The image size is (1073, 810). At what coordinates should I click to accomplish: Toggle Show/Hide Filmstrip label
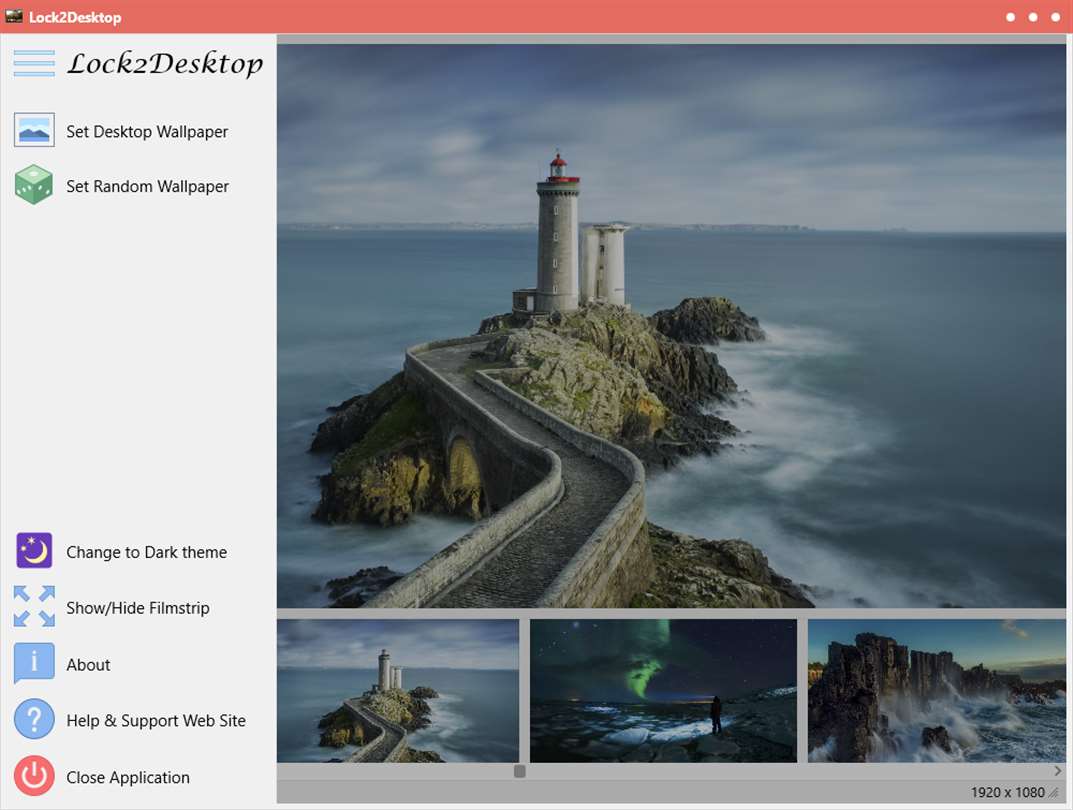coord(138,608)
